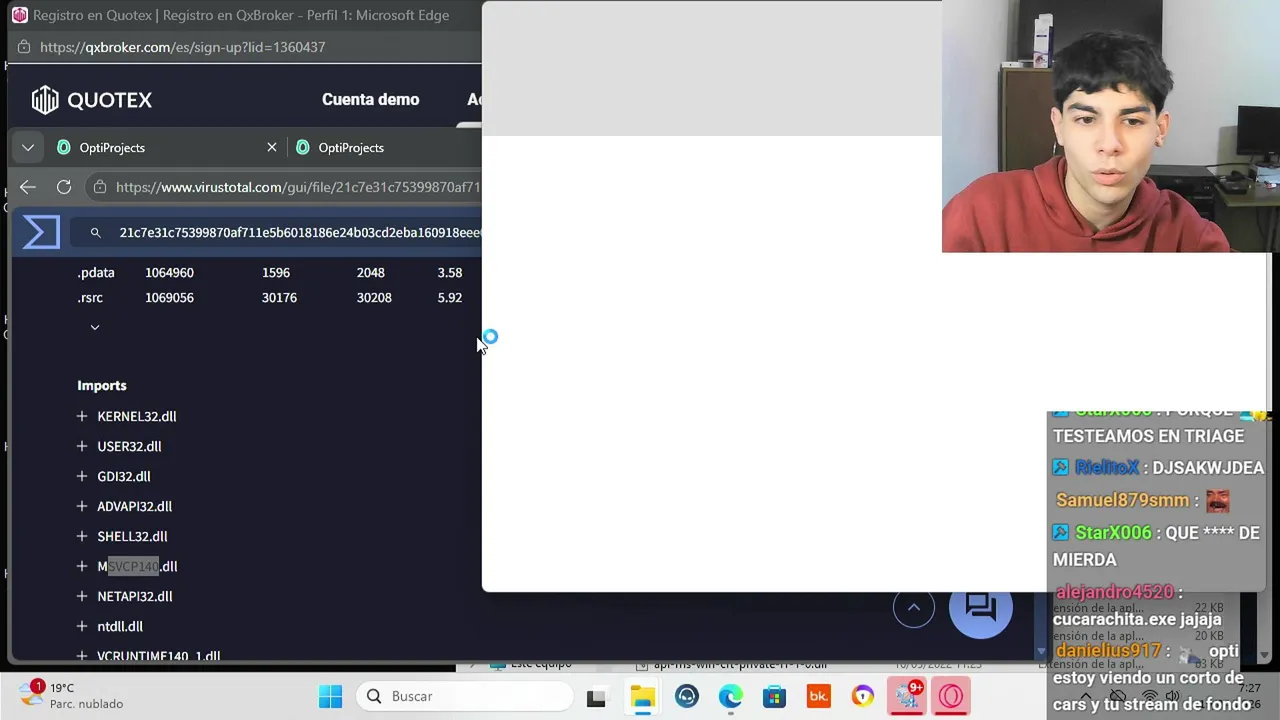Open Task View on the taskbar

coord(596,696)
